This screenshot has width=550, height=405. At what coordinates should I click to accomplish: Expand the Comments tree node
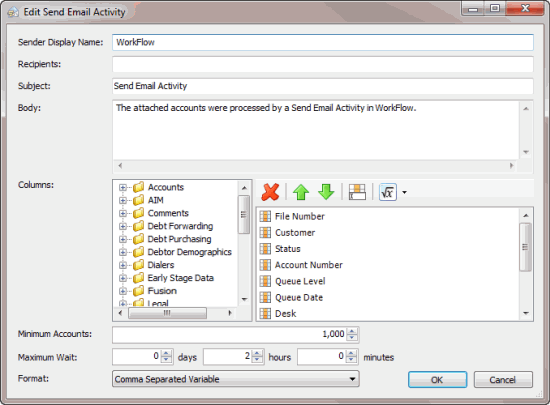(x=122, y=214)
